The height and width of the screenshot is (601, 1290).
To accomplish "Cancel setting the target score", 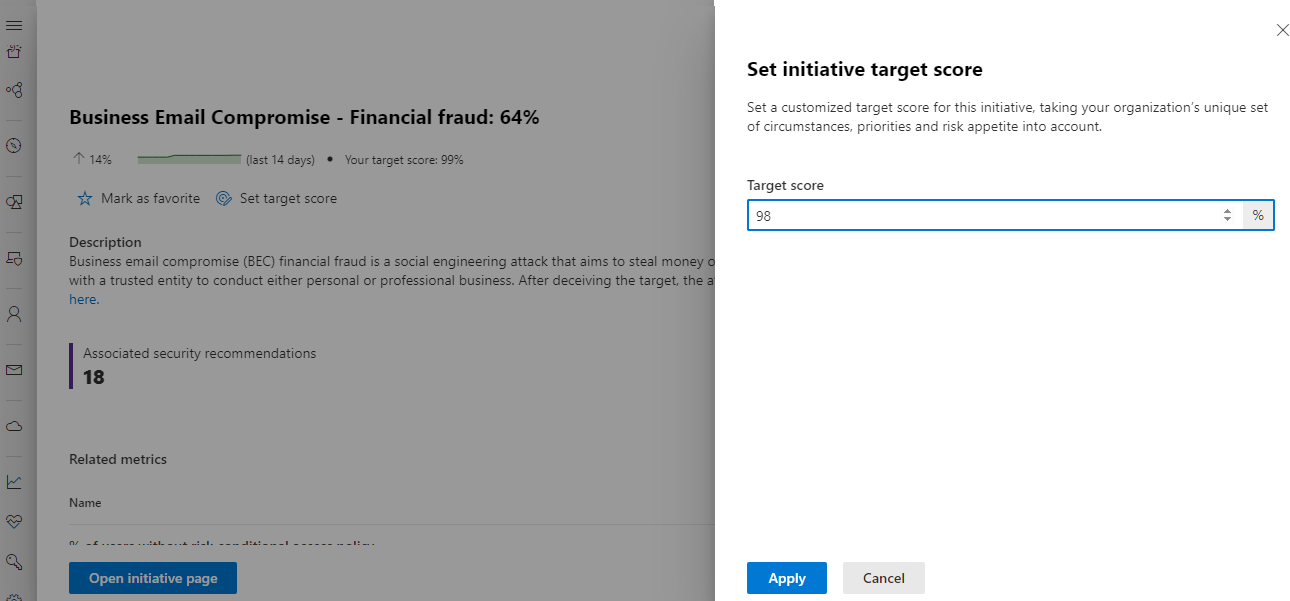I will point(883,578).
